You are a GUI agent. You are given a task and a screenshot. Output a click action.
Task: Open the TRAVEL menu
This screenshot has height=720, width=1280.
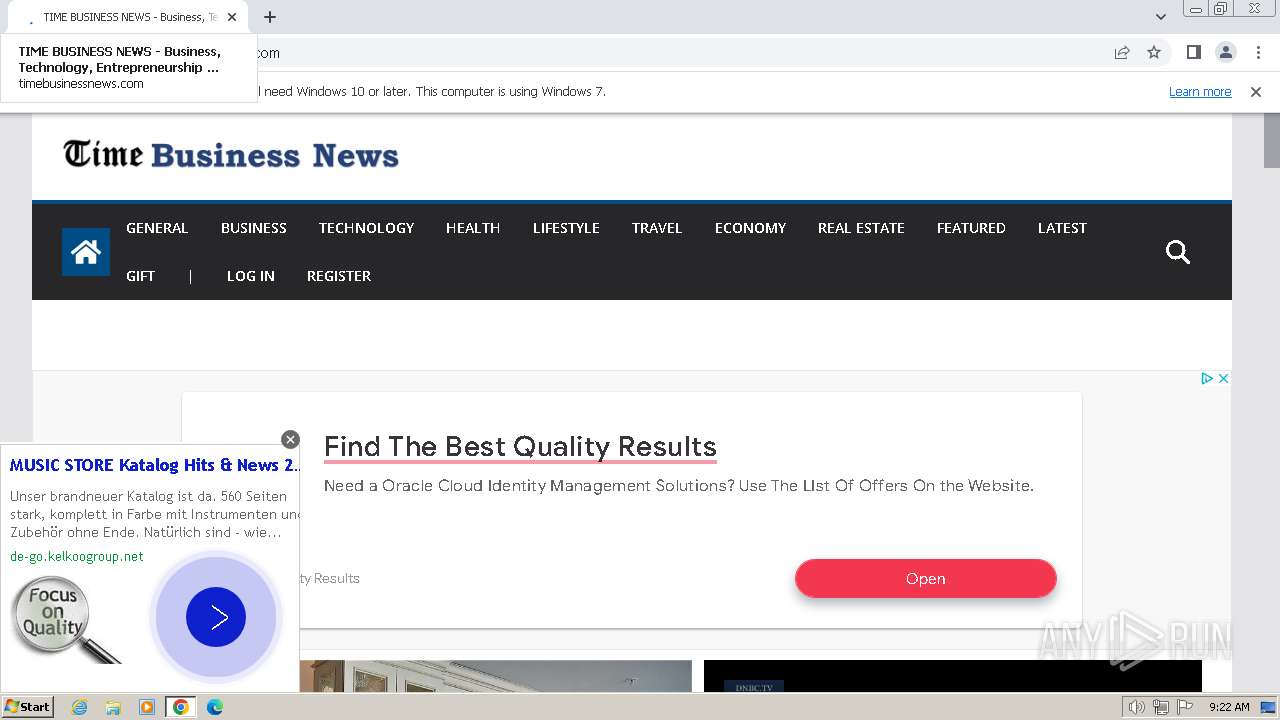click(x=657, y=228)
